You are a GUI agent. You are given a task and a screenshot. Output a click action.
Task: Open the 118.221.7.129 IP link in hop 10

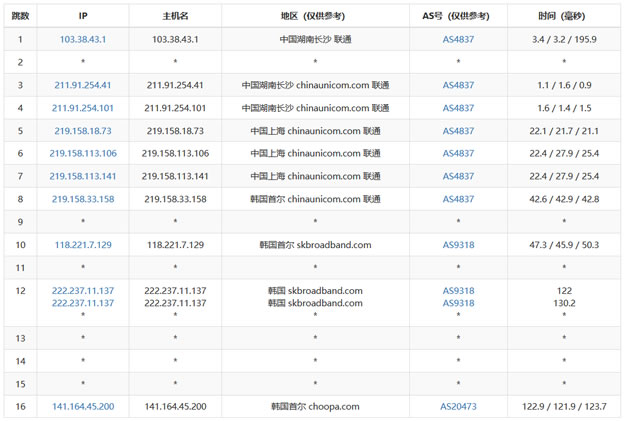click(x=83, y=245)
